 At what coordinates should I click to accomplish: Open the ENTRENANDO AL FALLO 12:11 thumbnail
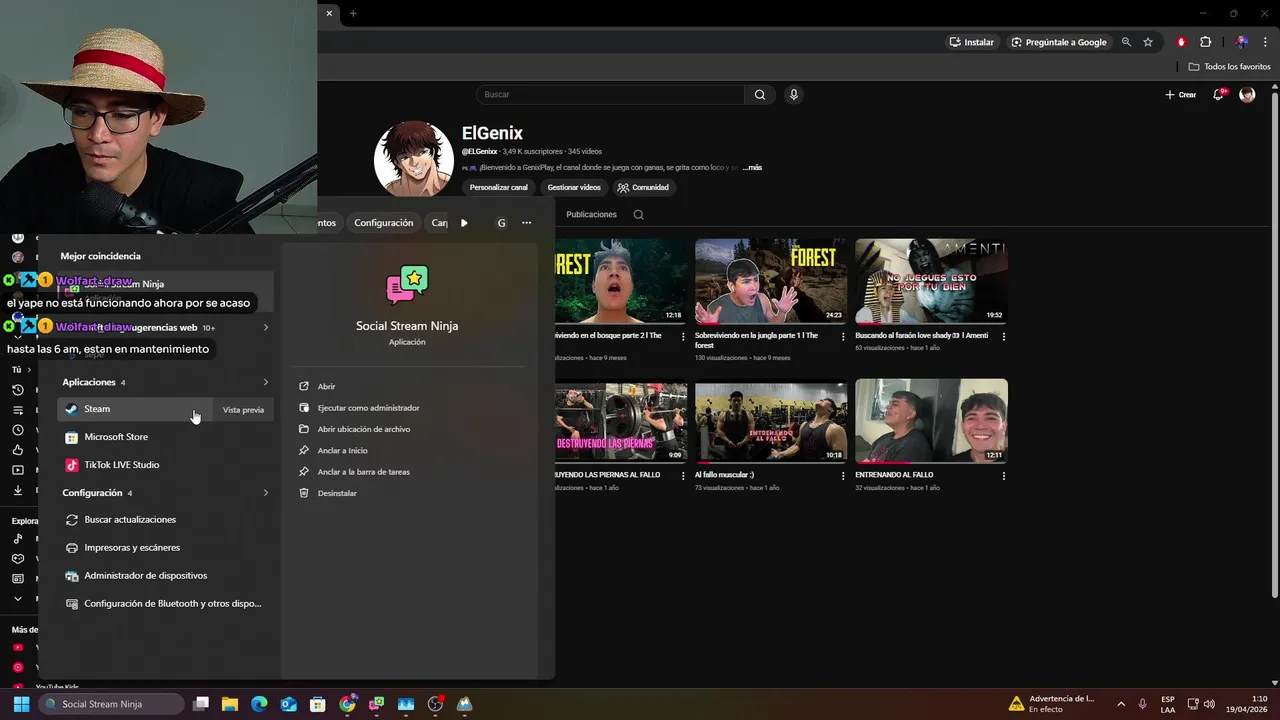pyautogui.click(x=931, y=421)
